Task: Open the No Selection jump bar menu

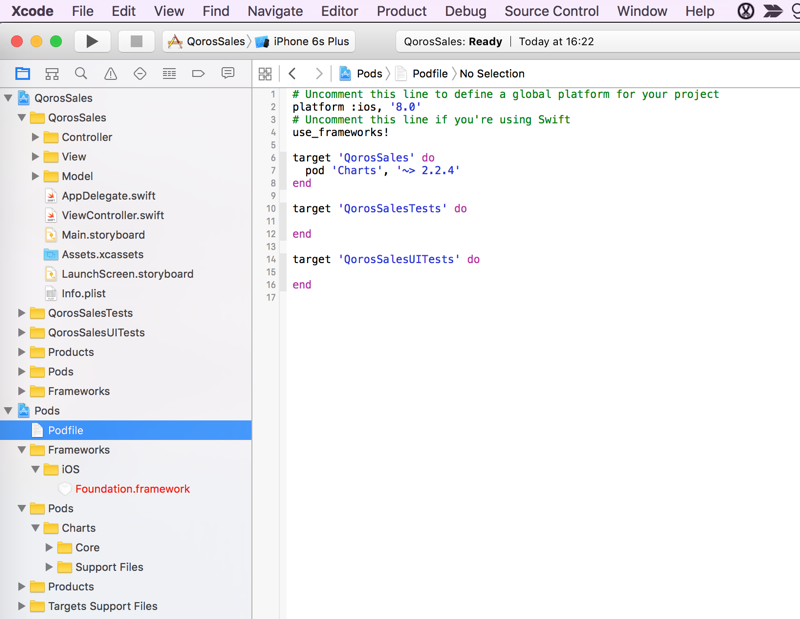Action: click(492, 73)
